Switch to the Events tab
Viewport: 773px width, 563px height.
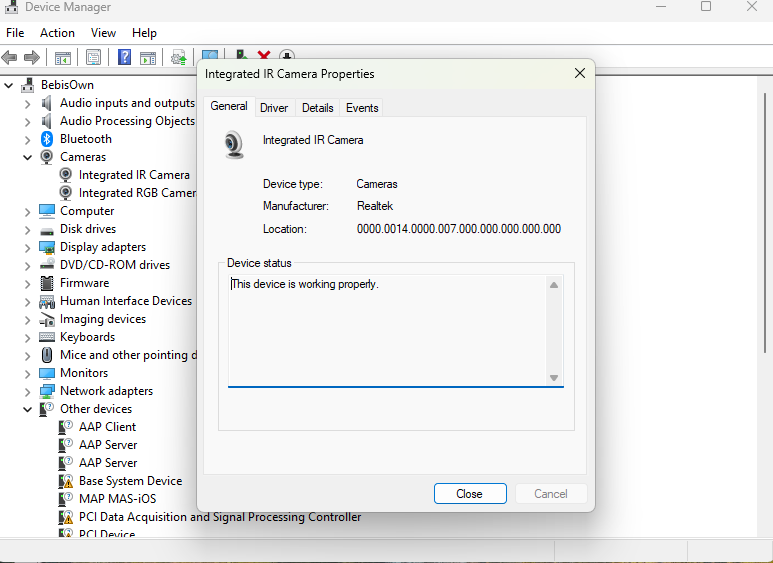point(362,108)
